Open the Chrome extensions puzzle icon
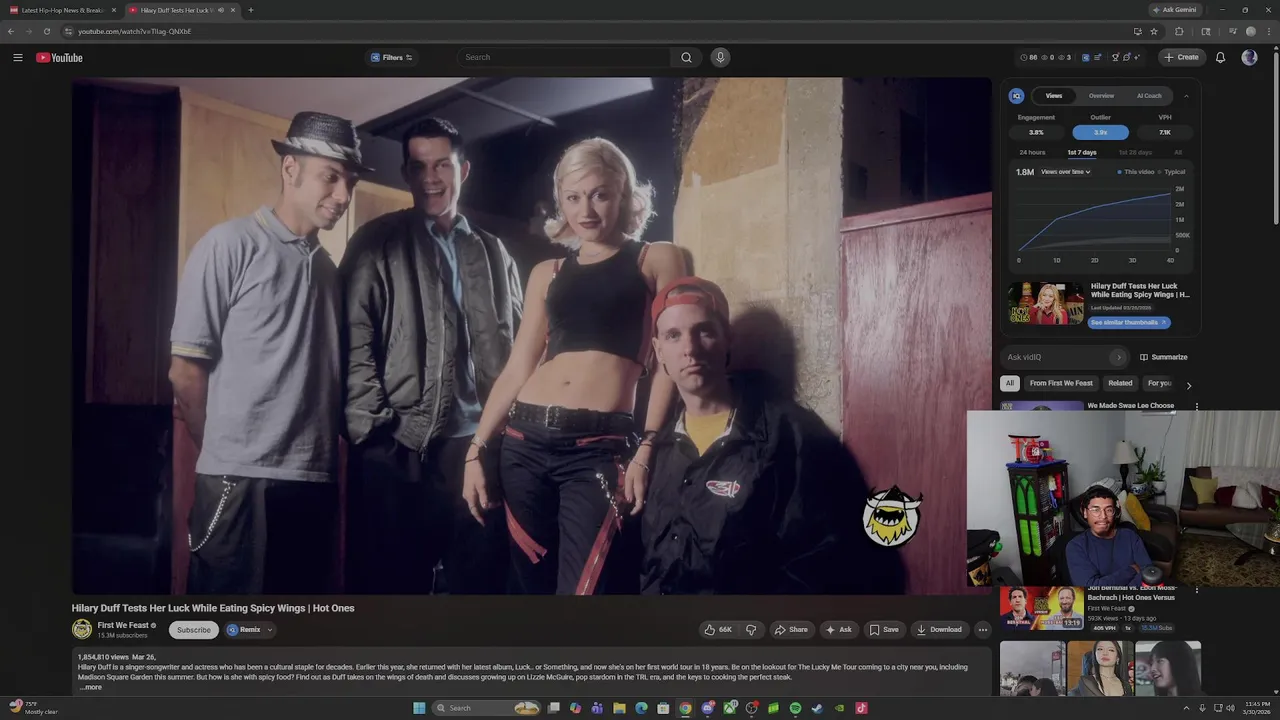This screenshot has height=720, width=1280. coord(1179,31)
